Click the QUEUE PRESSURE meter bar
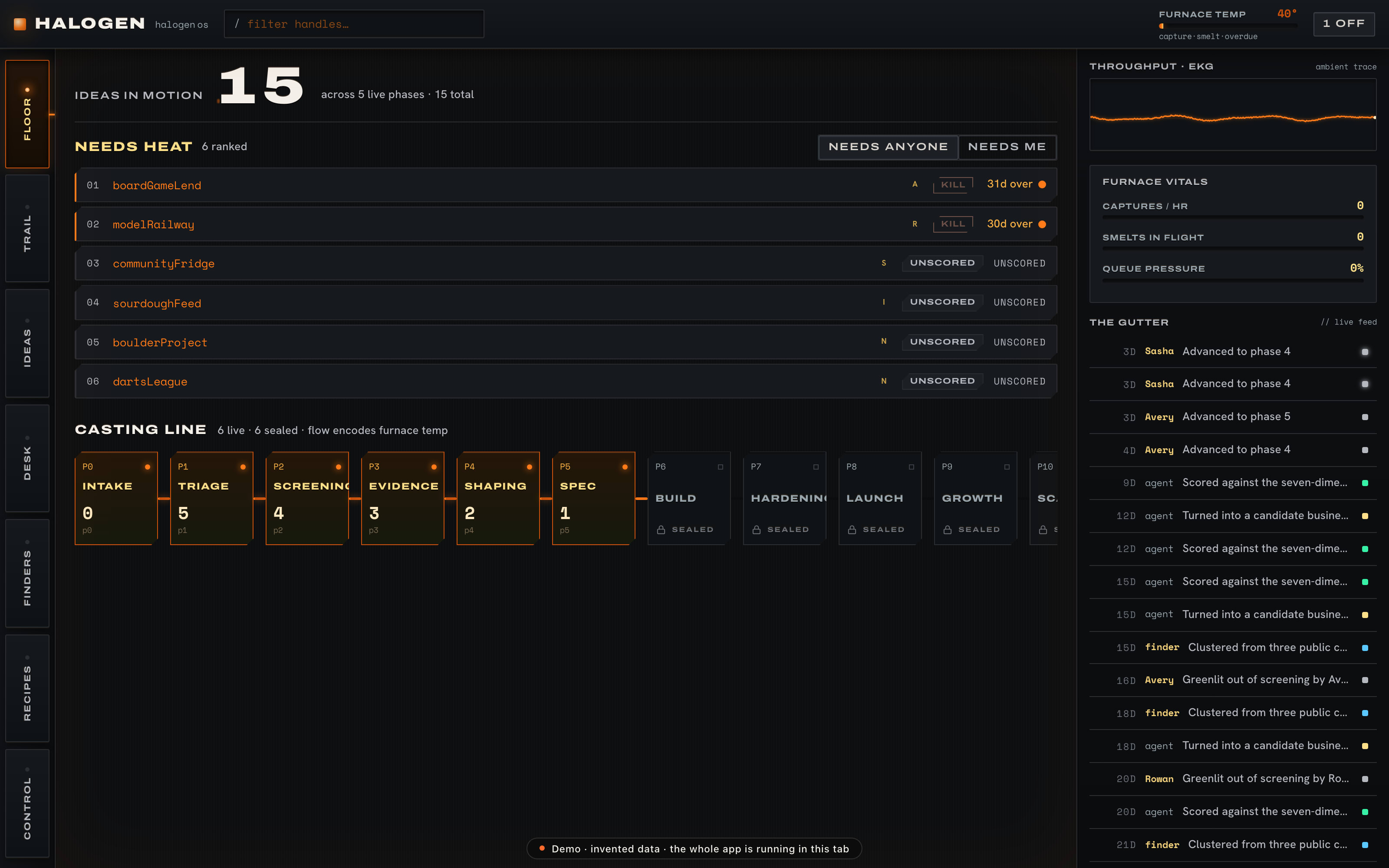 point(1233,280)
